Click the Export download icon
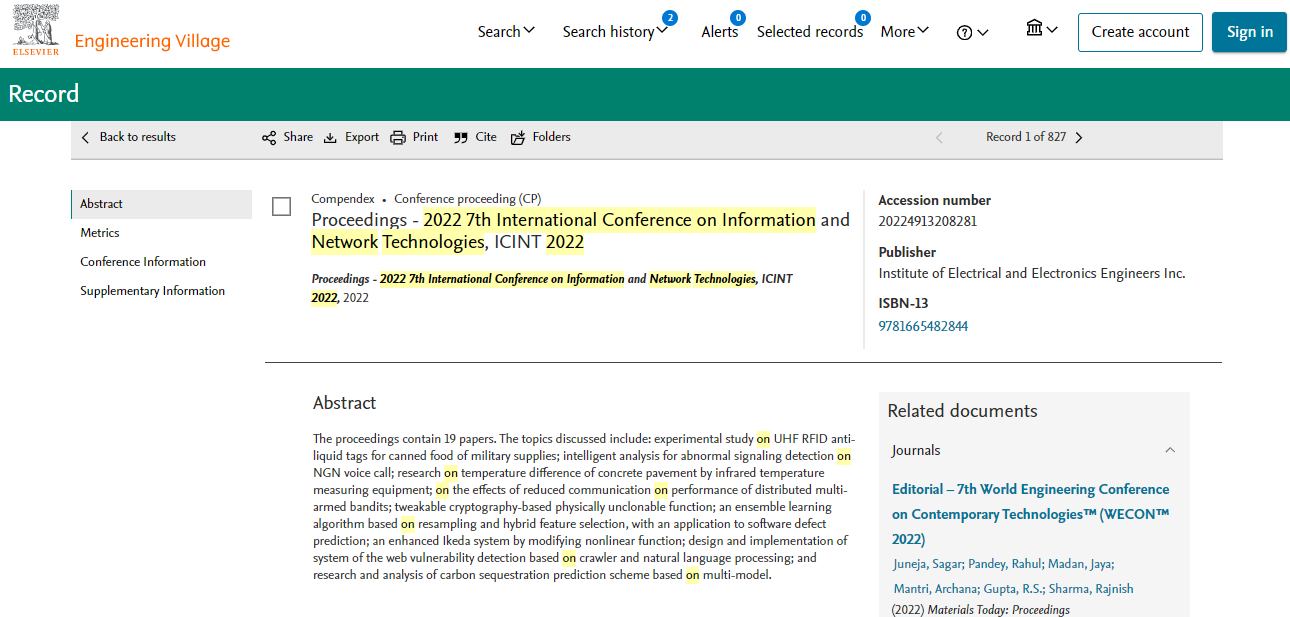 [330, 138]
